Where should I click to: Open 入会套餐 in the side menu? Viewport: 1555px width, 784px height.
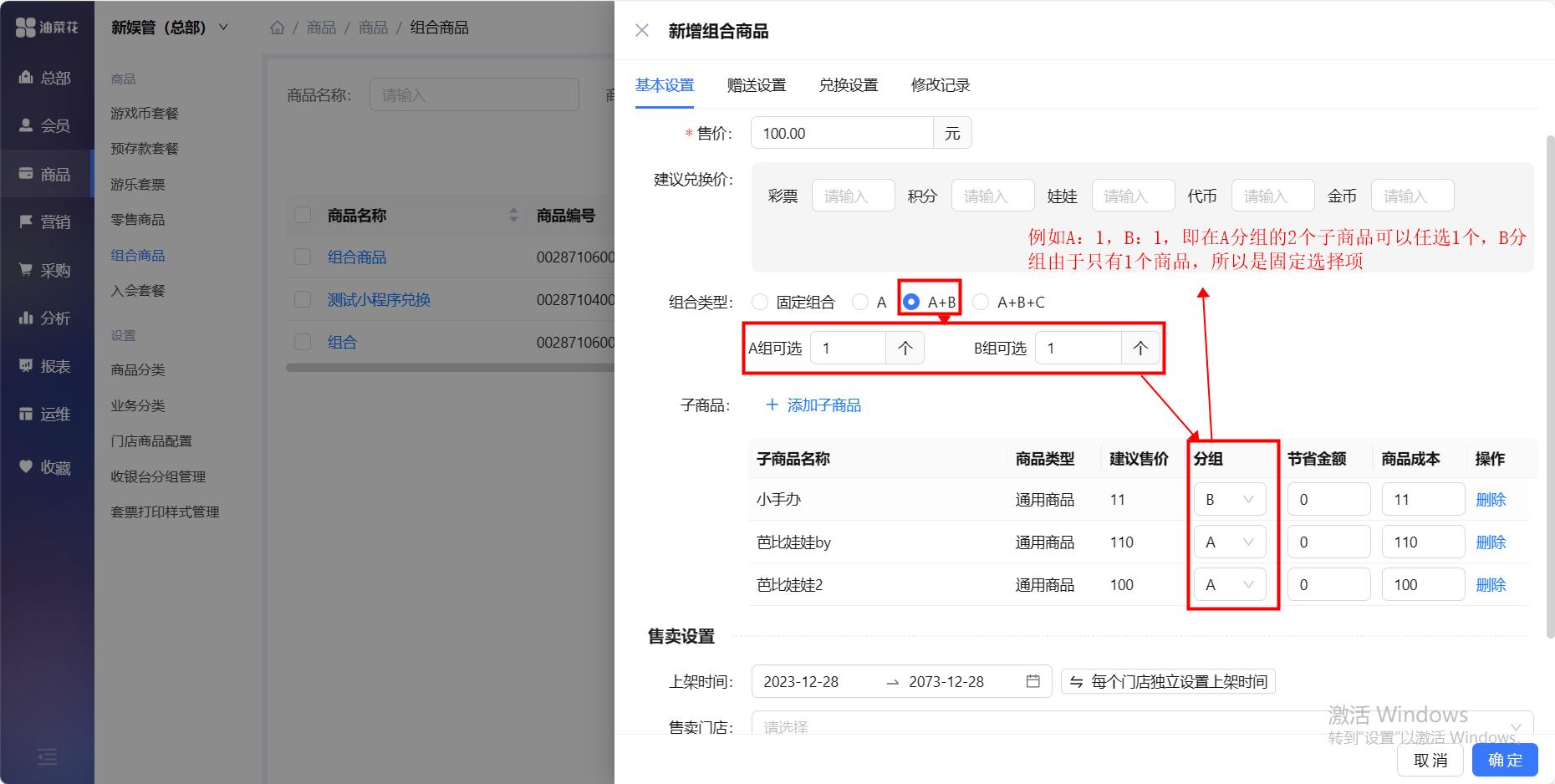pyautogui.click(x=138, y=290)
